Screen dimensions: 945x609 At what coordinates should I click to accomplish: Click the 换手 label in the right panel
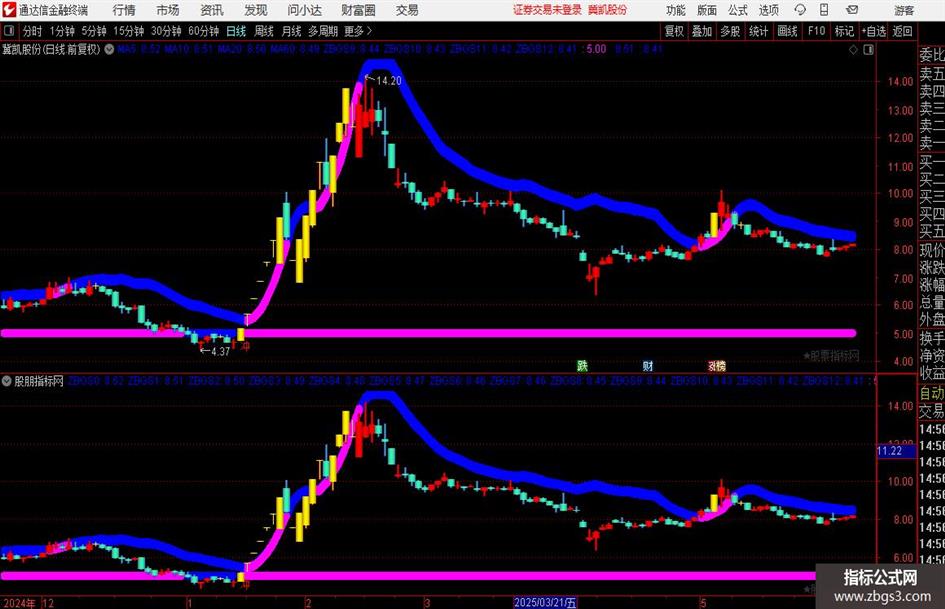tap(932, 338)
